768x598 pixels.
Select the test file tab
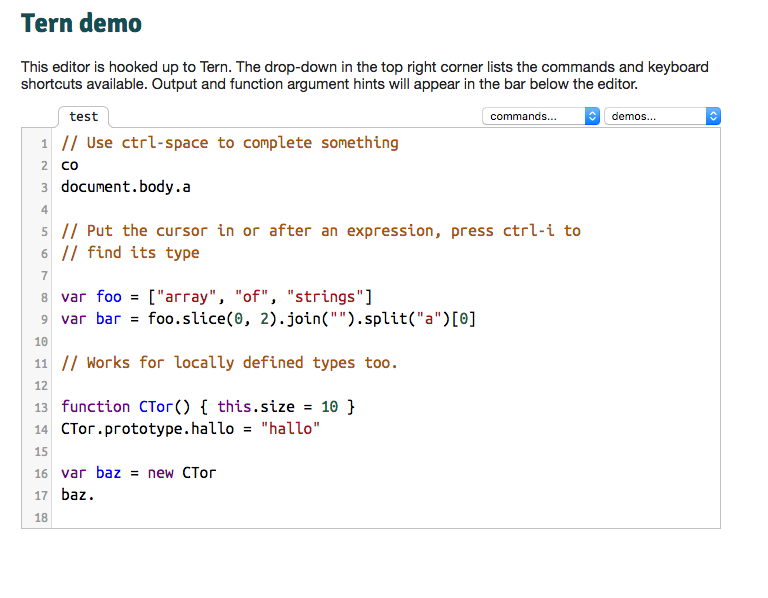point(83,117)
